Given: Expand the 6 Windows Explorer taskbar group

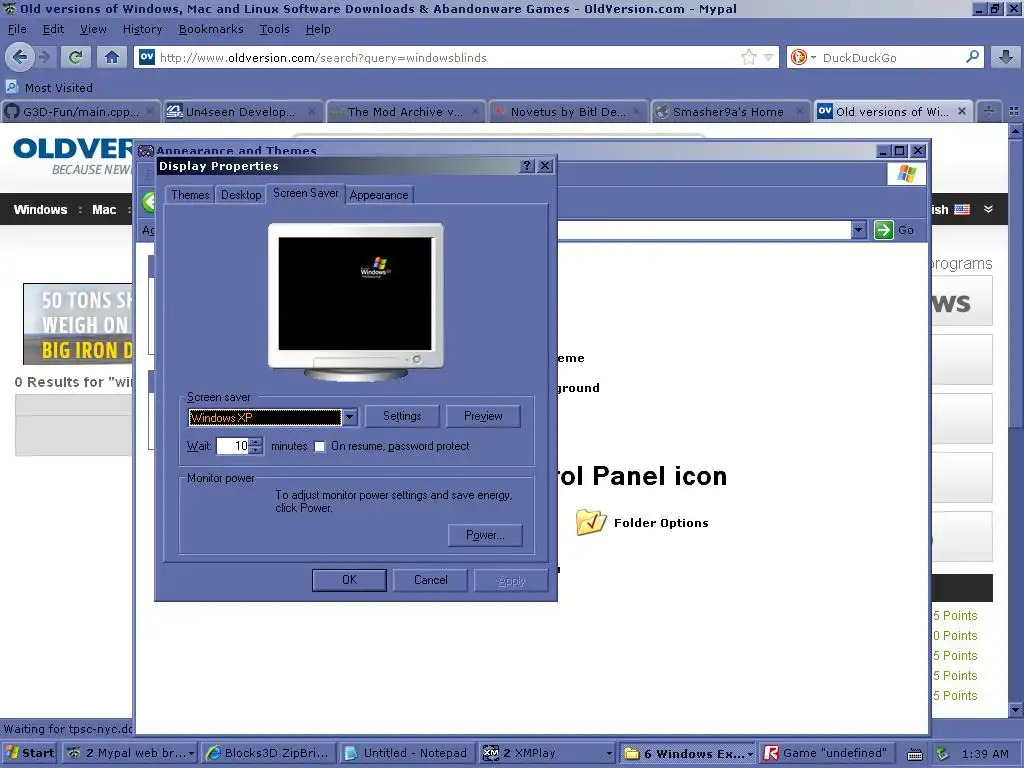Looking at the screenshot, I should click(x=750, y=754).
